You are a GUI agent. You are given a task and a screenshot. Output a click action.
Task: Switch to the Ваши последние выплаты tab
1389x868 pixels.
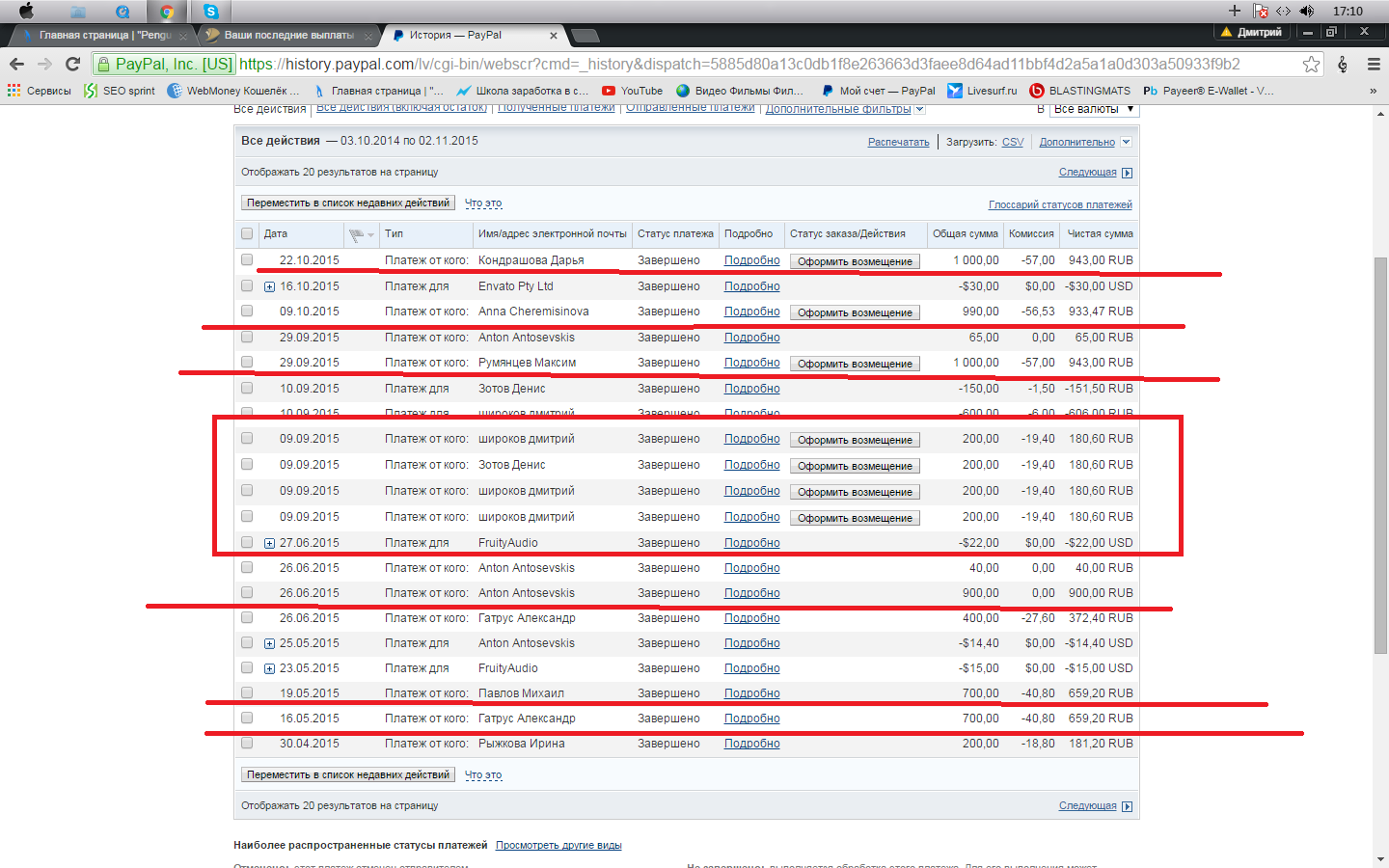point(287,35)
